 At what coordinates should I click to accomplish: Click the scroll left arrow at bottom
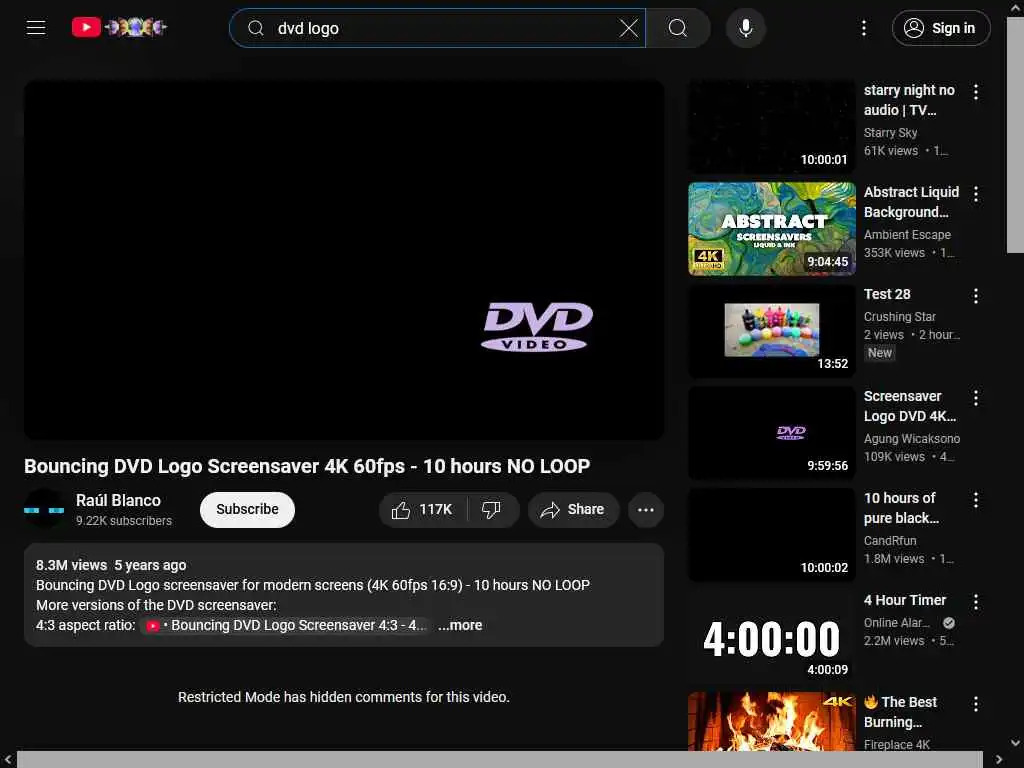click(x=7, y=760)
